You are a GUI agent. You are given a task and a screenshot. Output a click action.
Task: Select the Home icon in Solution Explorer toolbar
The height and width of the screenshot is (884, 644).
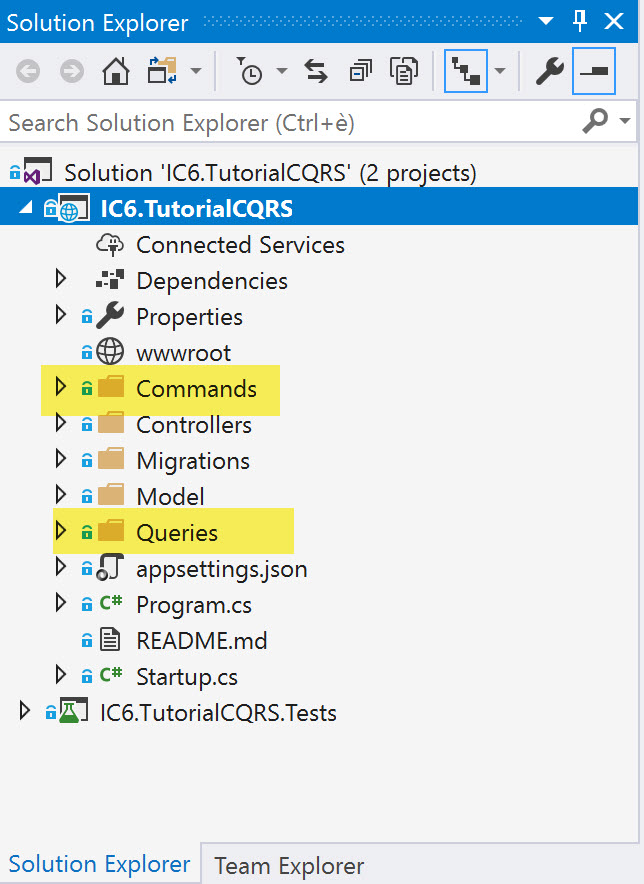tap(113, 71)
